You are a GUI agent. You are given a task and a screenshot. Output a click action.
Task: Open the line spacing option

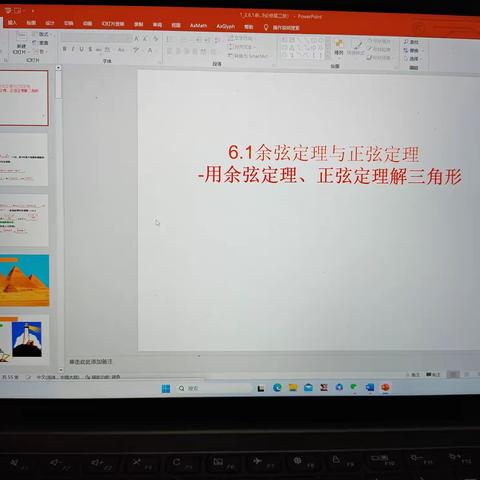tap(217, 41)
